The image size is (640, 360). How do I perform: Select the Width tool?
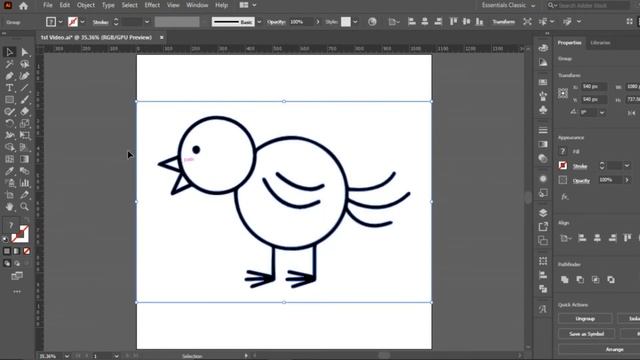[x=9, y=135]
